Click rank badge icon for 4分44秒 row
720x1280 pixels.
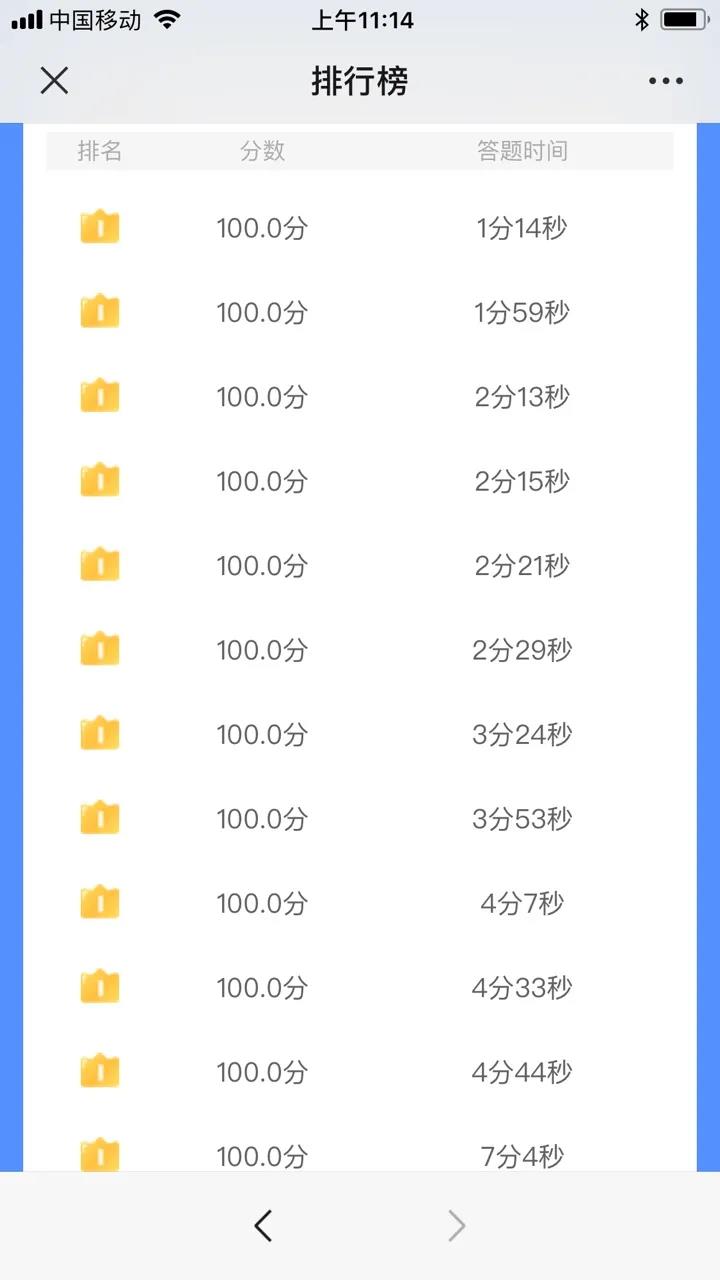coord(100,1071)
